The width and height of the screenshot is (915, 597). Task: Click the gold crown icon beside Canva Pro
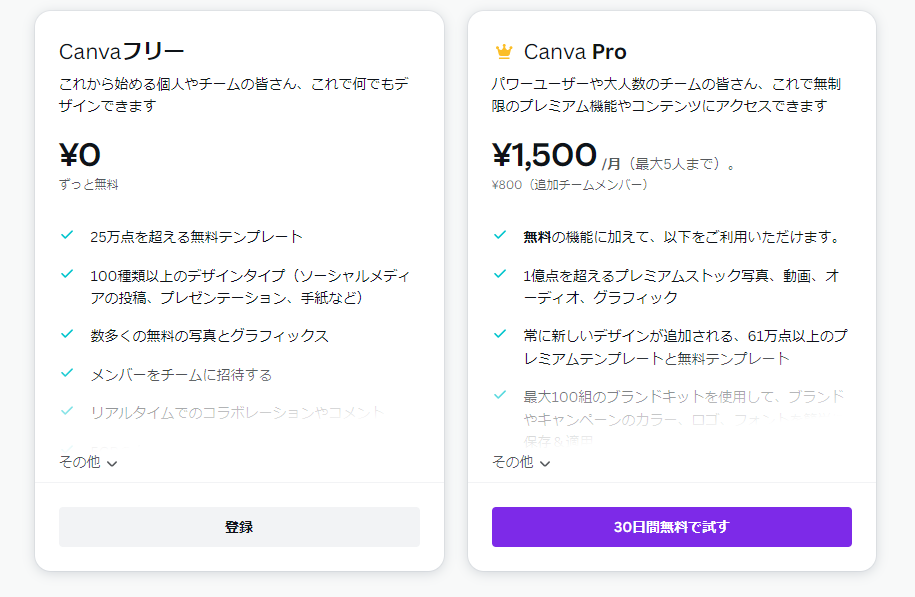[x=503, y=52]
